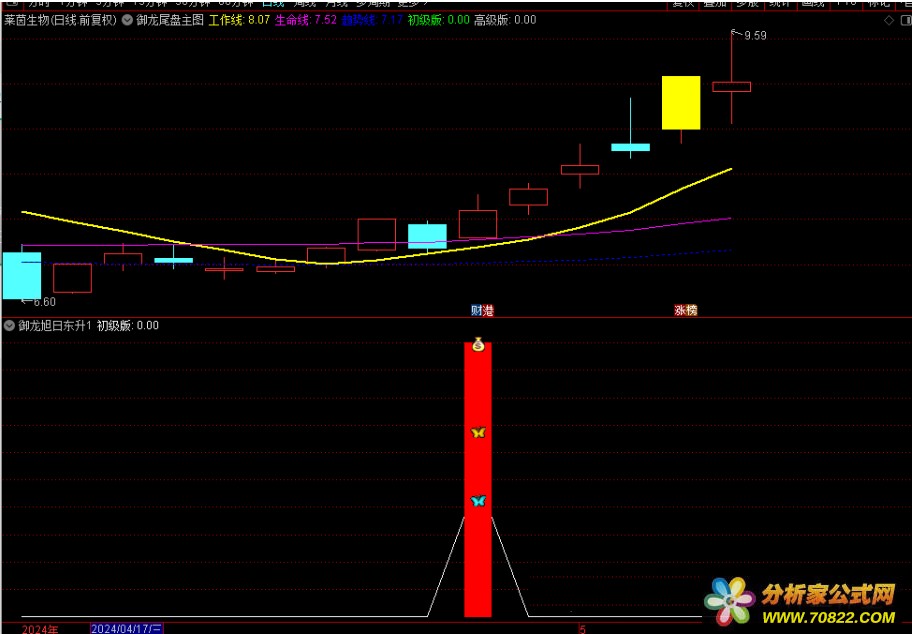Image resolution: width=912 pixels, height=634 pixels.
Task: Click the 财港 tag label
Action: tap(482, 311)
